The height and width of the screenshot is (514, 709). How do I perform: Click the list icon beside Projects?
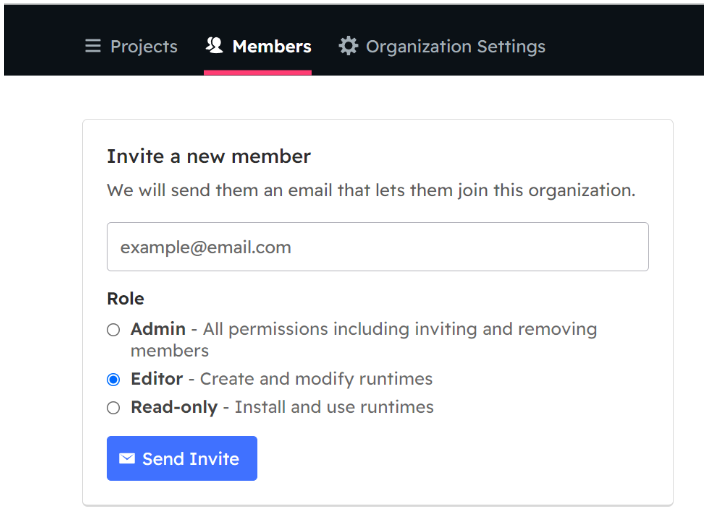click(93, 46)
